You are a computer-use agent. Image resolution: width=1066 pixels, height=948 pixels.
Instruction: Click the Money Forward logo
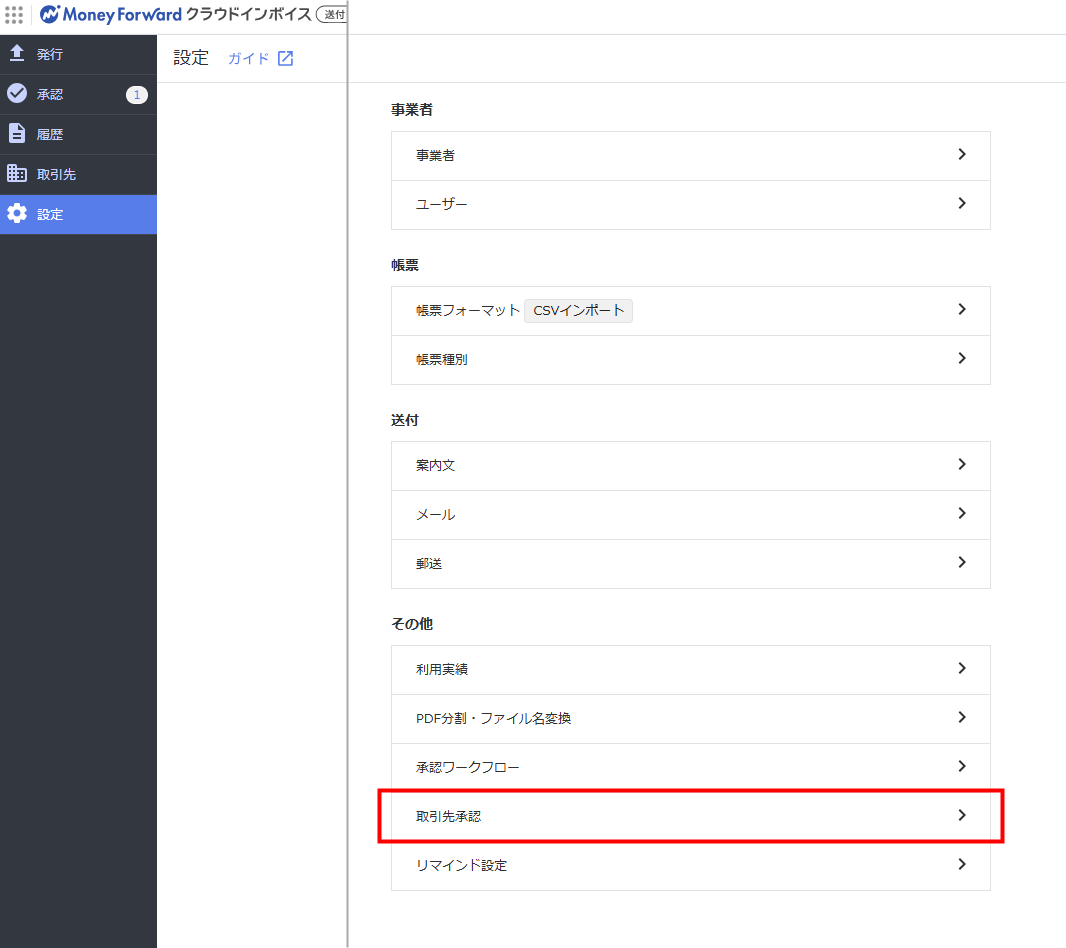coord(110,15)
